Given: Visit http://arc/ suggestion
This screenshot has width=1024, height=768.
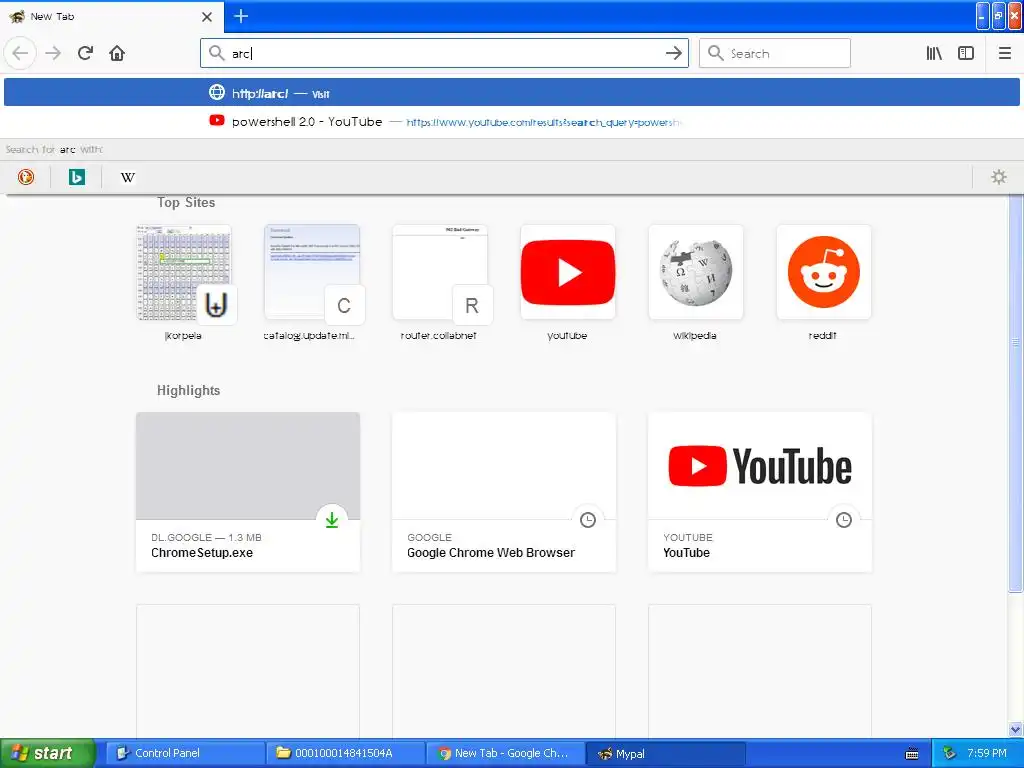Looking at the screenshot, I should point(512,93).
